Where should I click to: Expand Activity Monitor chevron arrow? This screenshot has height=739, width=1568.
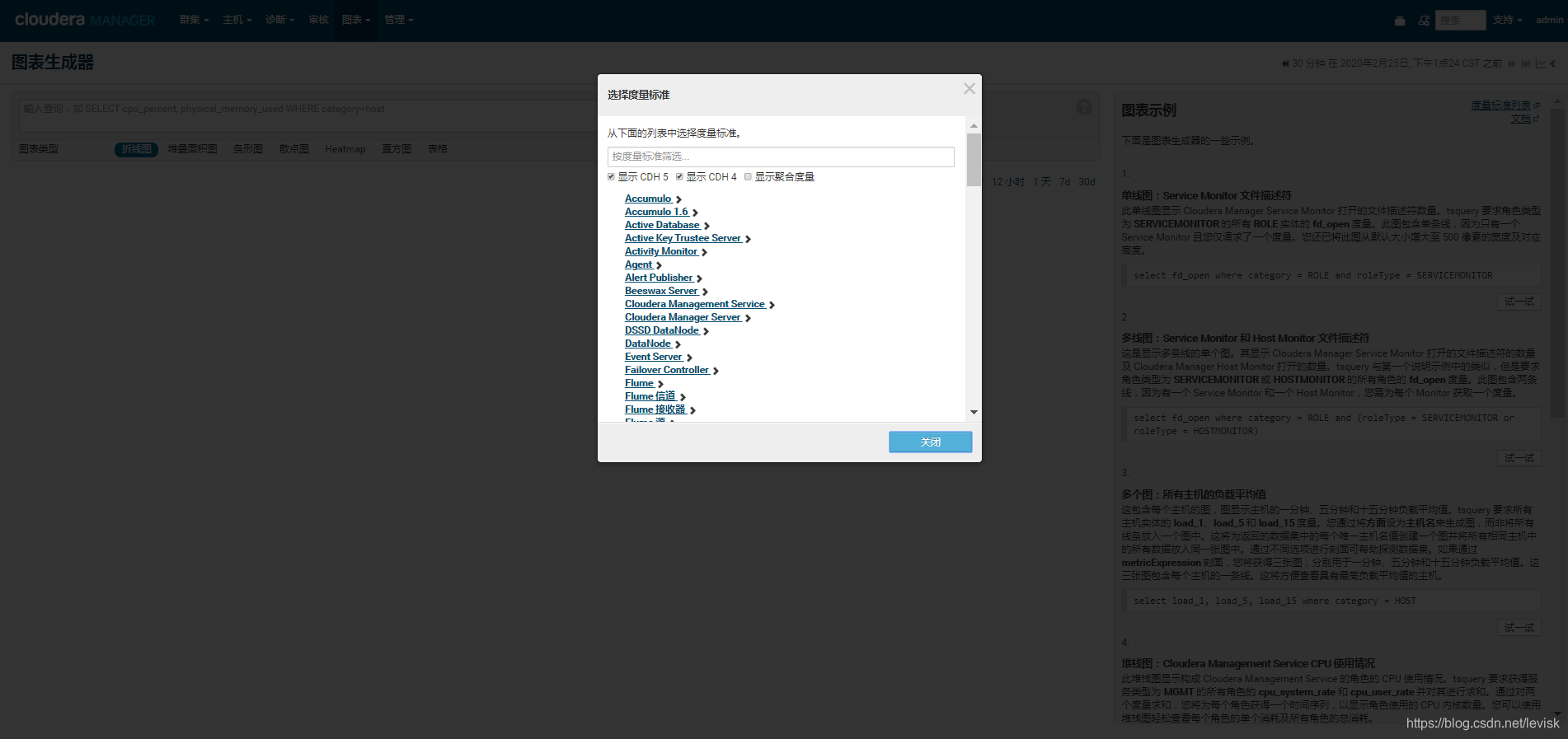coord(704,252)
